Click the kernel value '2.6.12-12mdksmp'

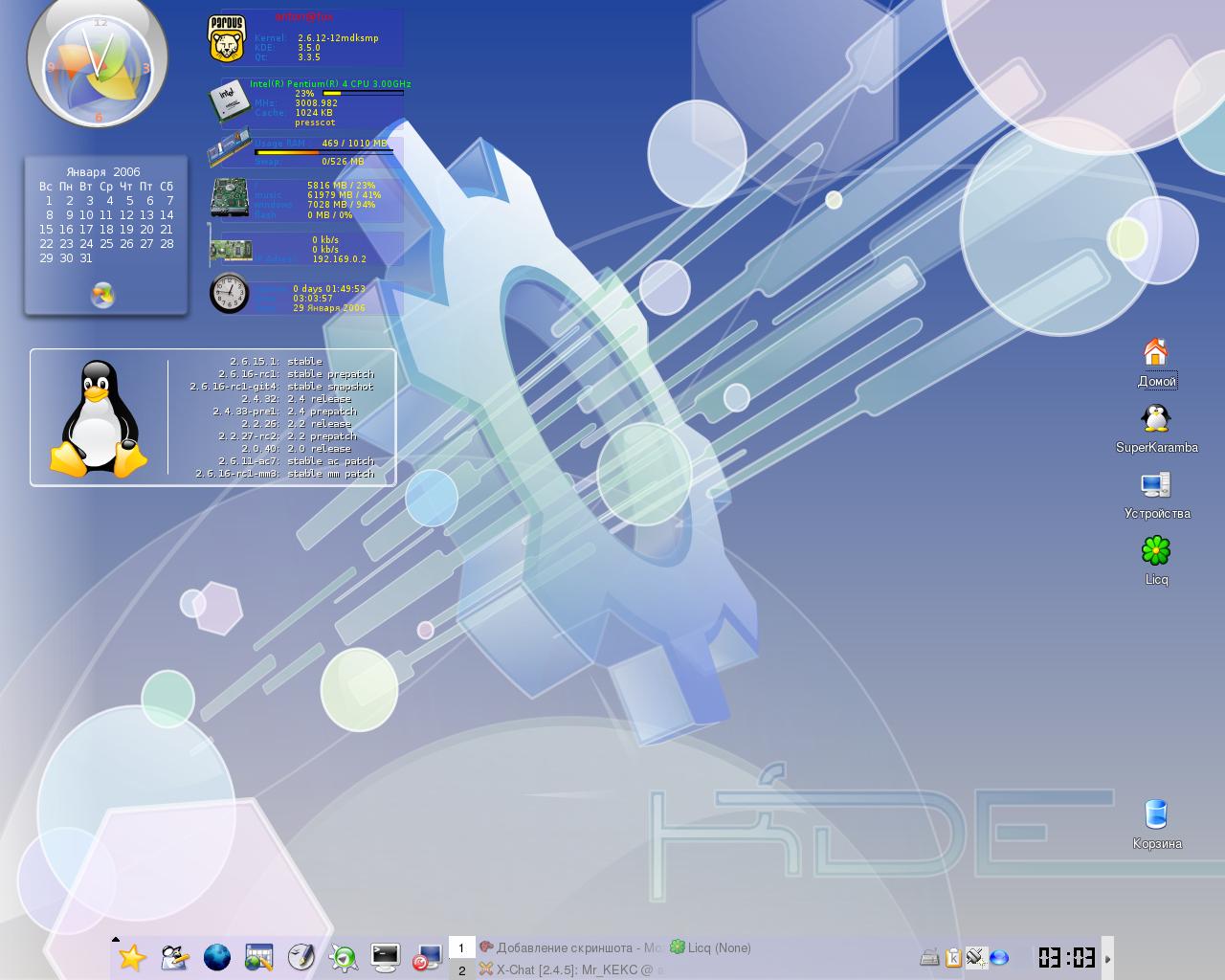click(338, 38)
